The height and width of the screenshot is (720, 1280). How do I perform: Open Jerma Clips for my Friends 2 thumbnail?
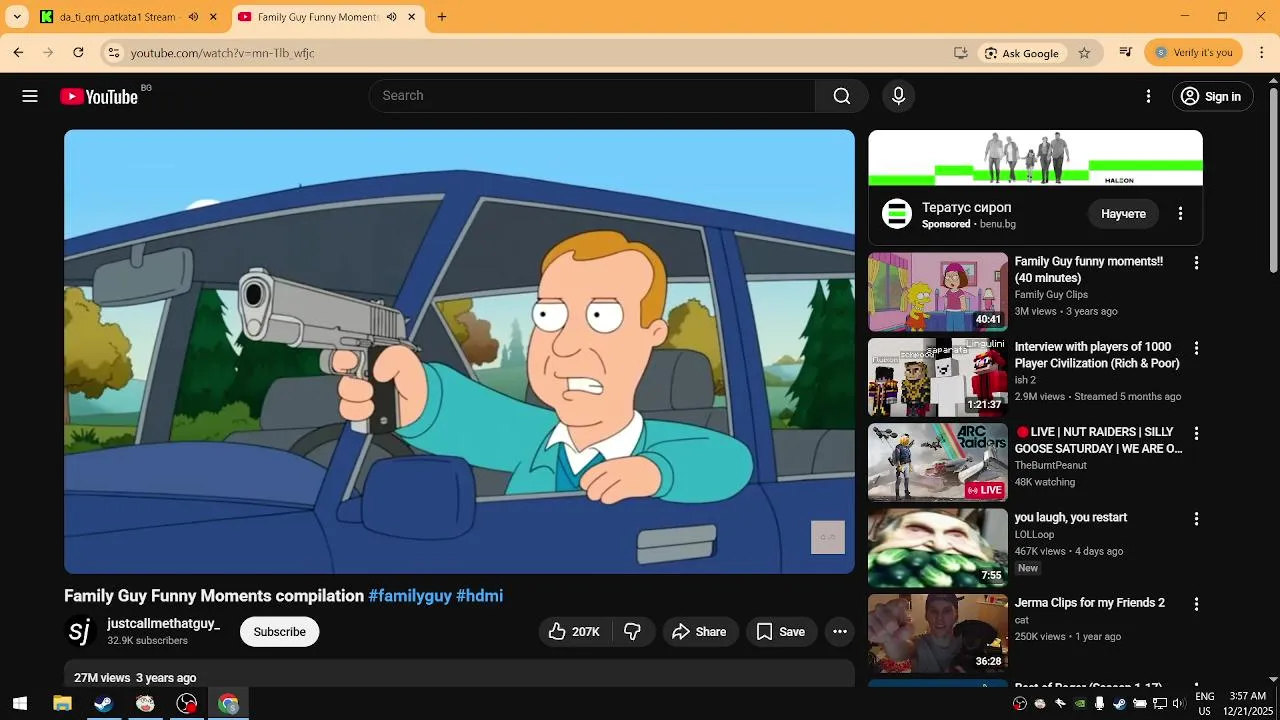pyautogui.click(x=938, y=634)
